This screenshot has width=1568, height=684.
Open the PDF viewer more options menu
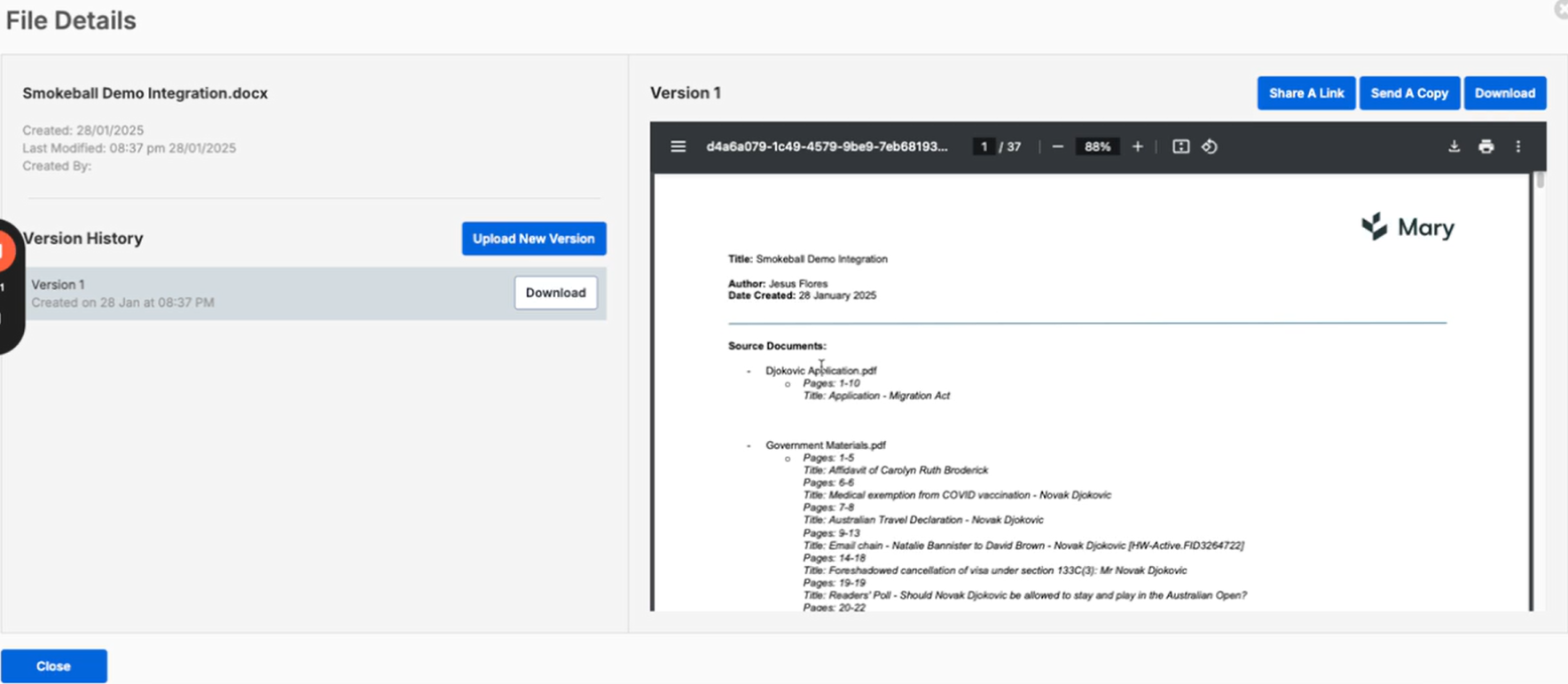point(1517,146)
